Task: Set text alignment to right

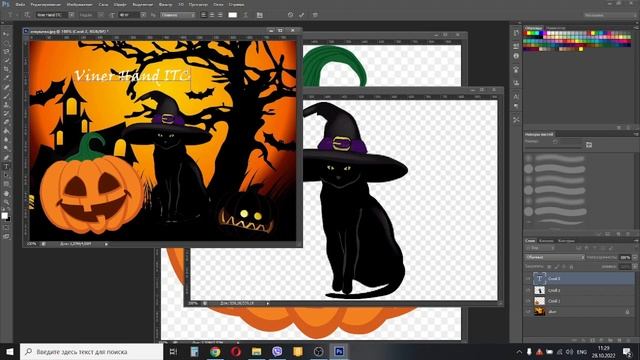Action: coord(220,15)
